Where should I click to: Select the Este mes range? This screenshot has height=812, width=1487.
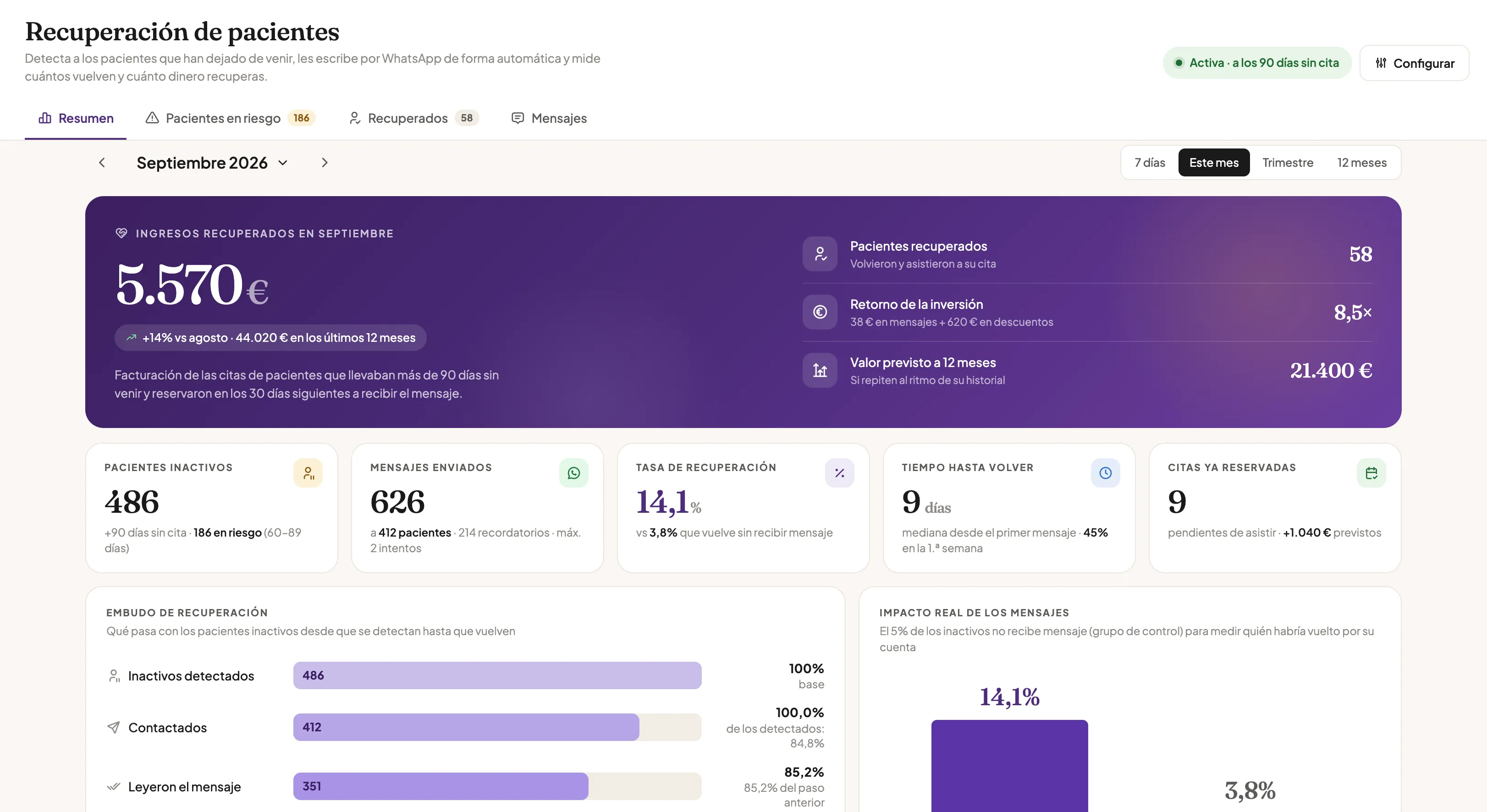point(1213,163)
